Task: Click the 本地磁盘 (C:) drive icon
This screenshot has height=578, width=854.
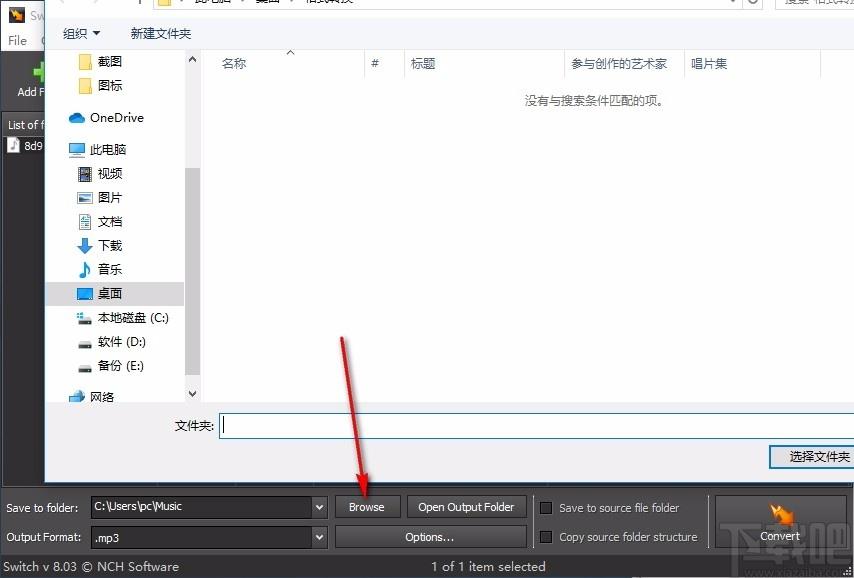Action: [84, 318]
